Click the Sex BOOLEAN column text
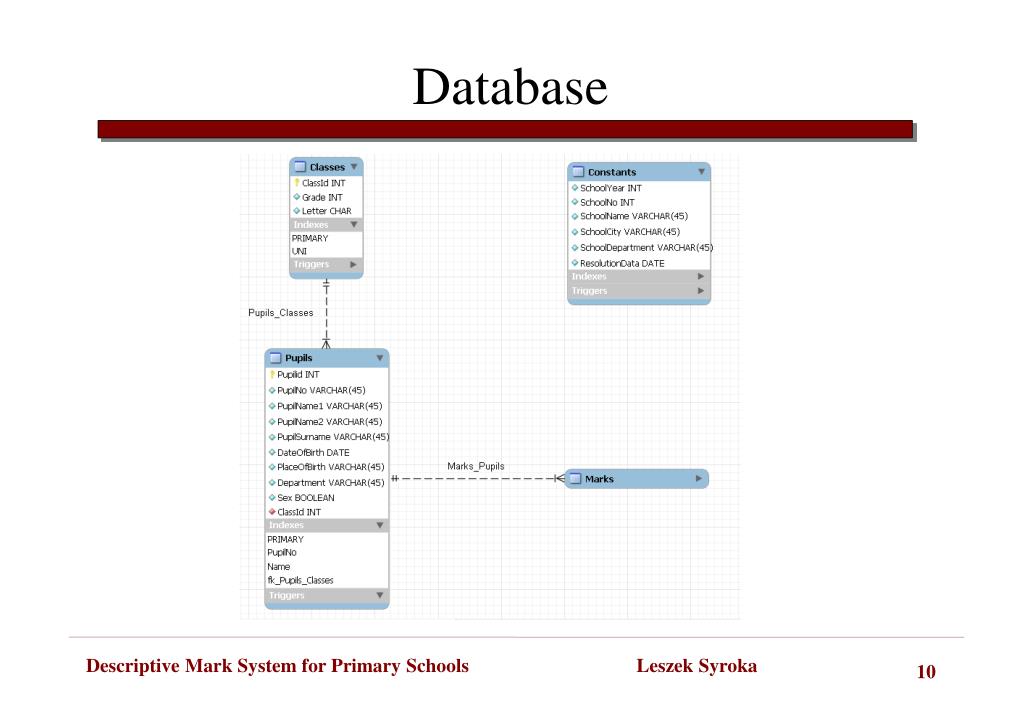 tap(306, 497)
